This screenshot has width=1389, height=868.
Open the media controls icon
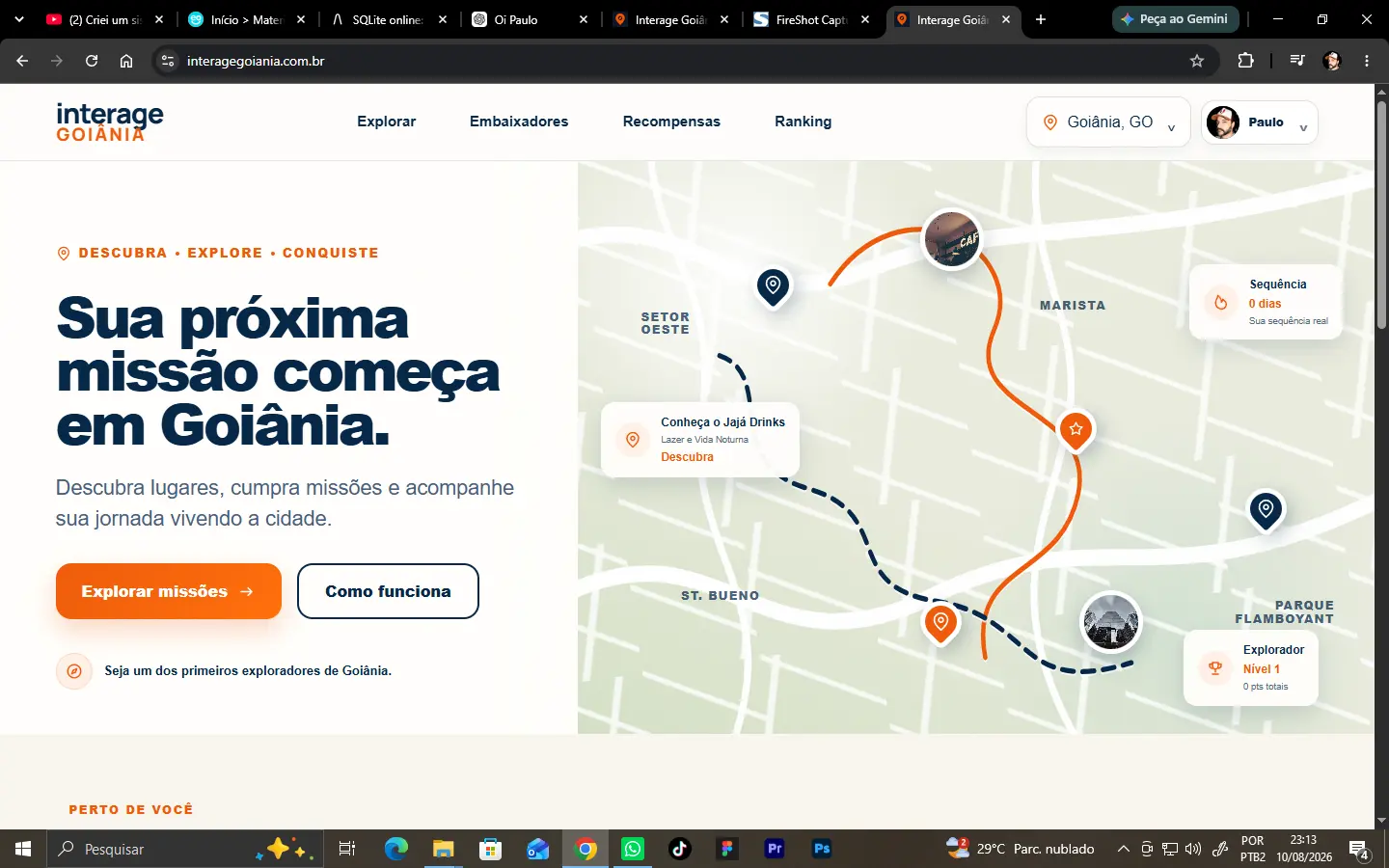click(1297, 61)
